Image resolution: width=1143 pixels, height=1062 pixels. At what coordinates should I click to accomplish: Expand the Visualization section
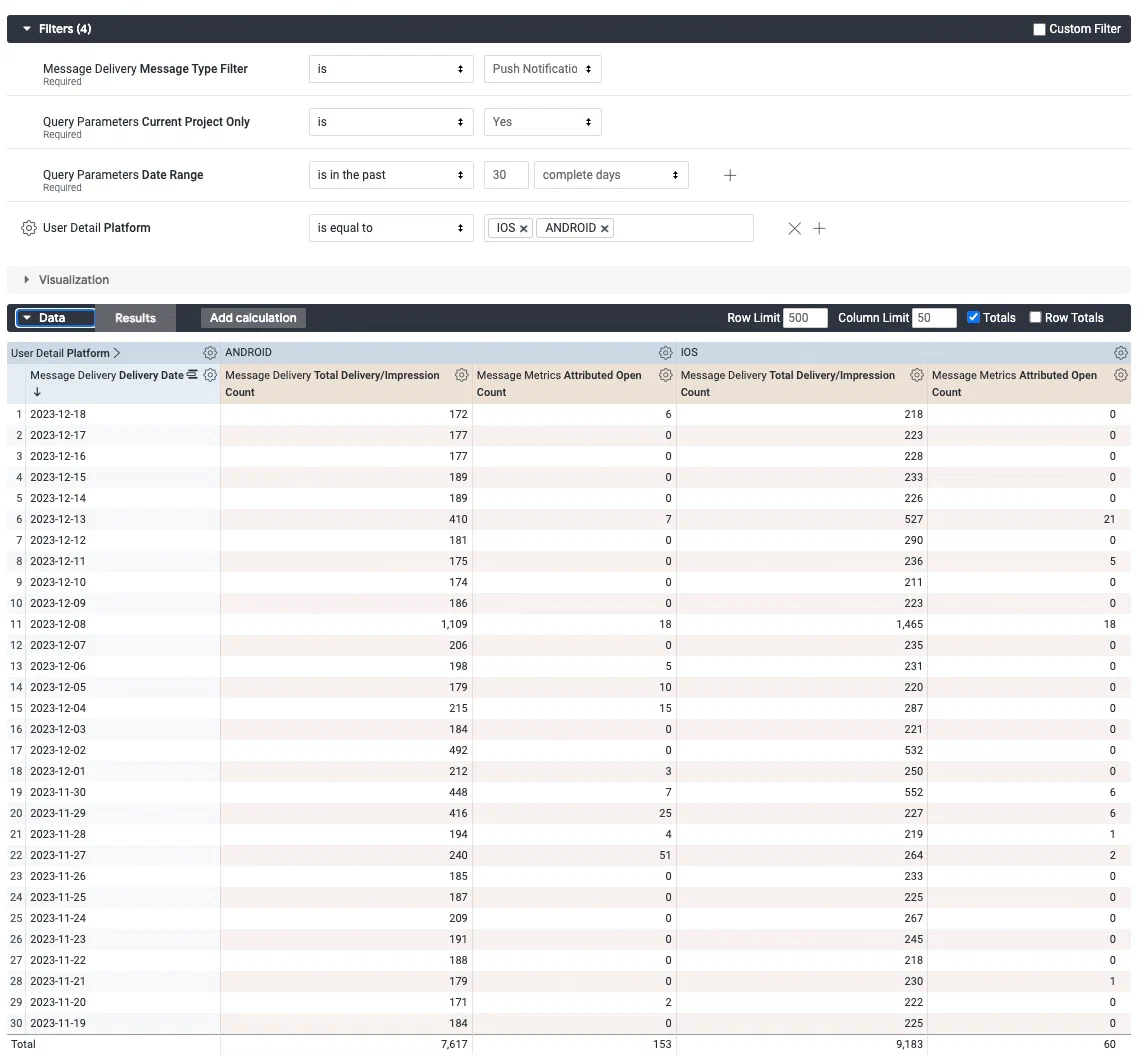click(x=25, y=280)
